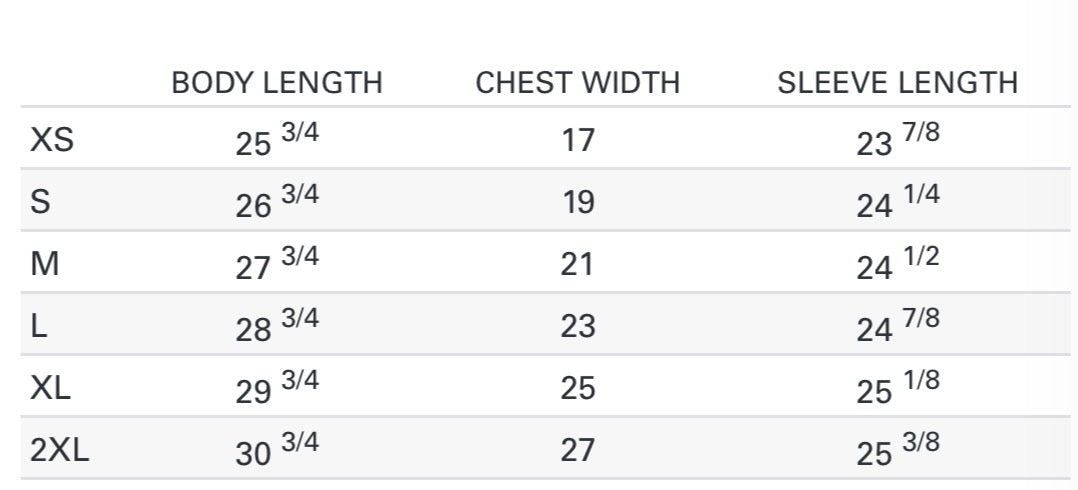
Task: Select the XS size row label
Action: point(52,140)
